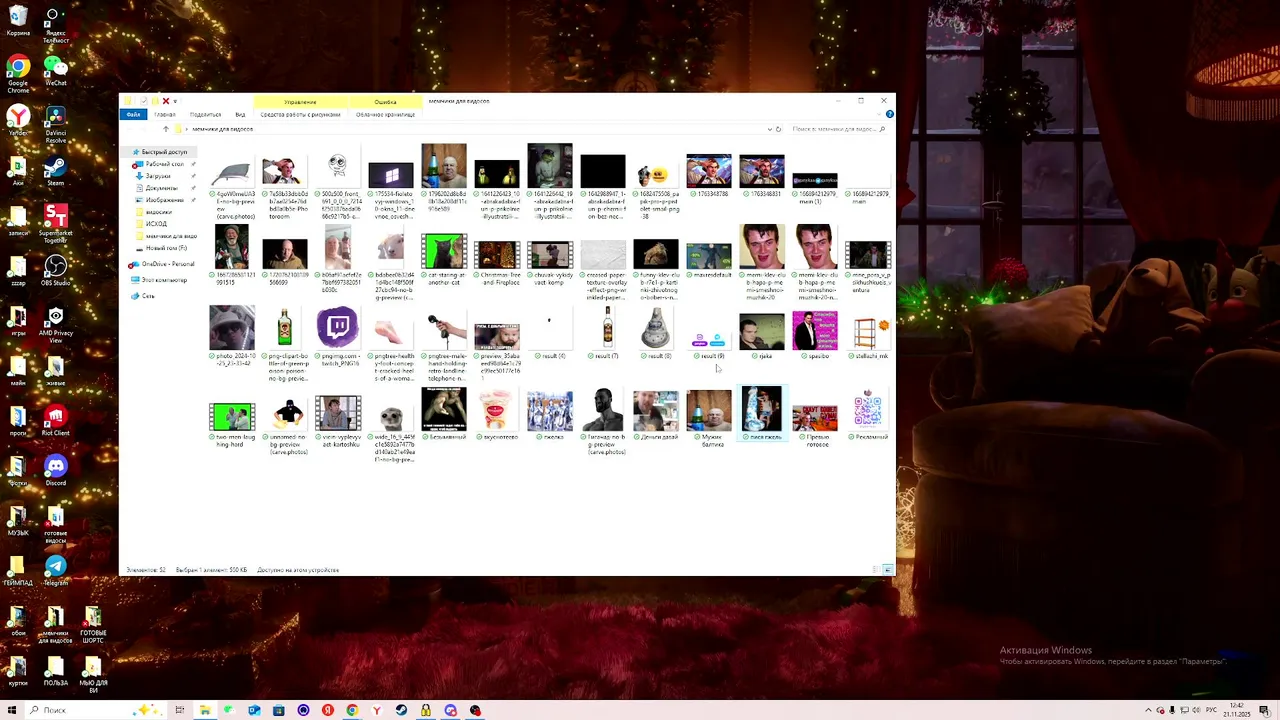Select the green poison bottle png-clipart file
The image size is (1280, 720).
tap(285, 344)
